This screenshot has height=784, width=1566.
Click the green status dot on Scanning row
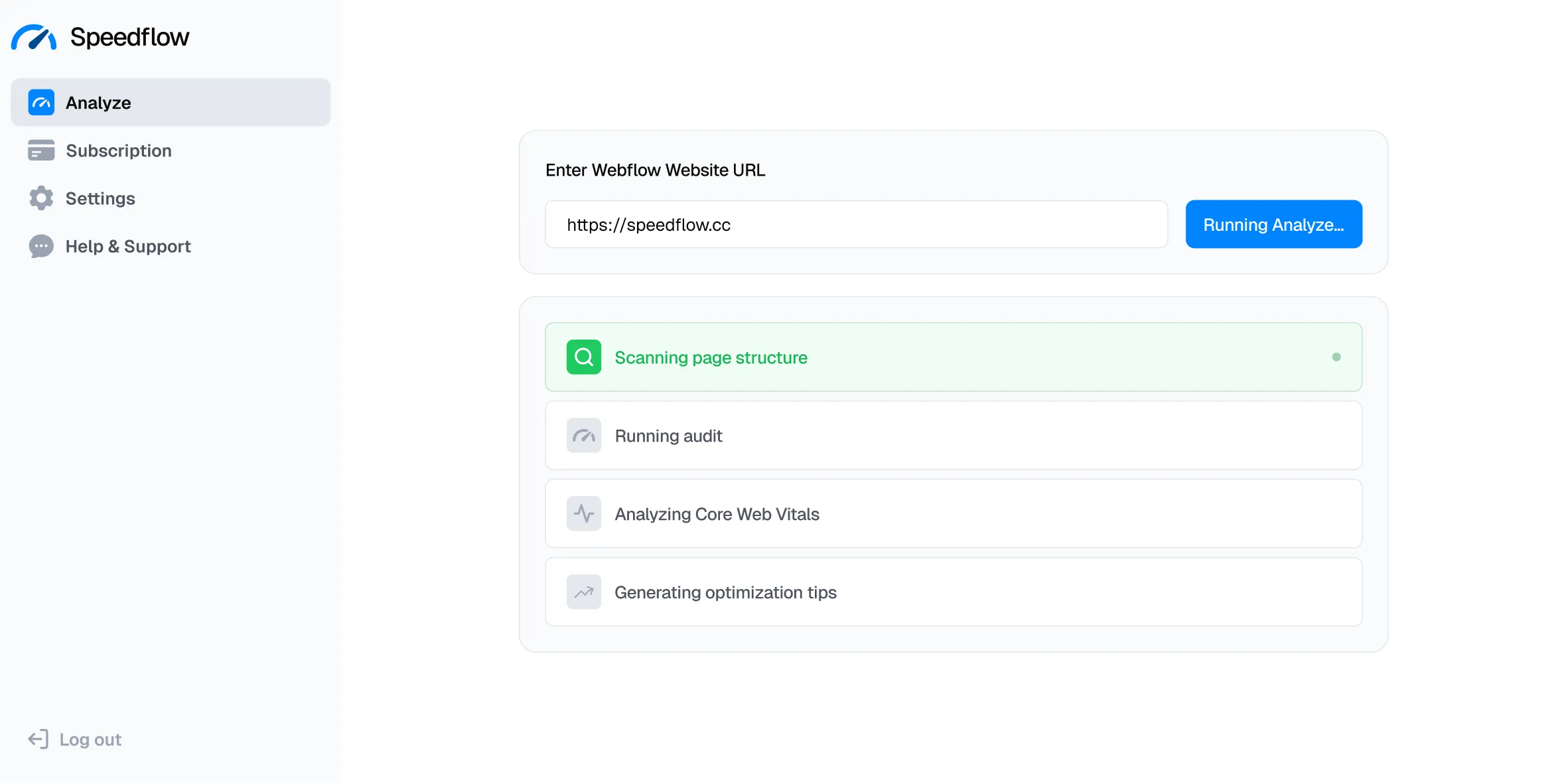[1336, 357]
